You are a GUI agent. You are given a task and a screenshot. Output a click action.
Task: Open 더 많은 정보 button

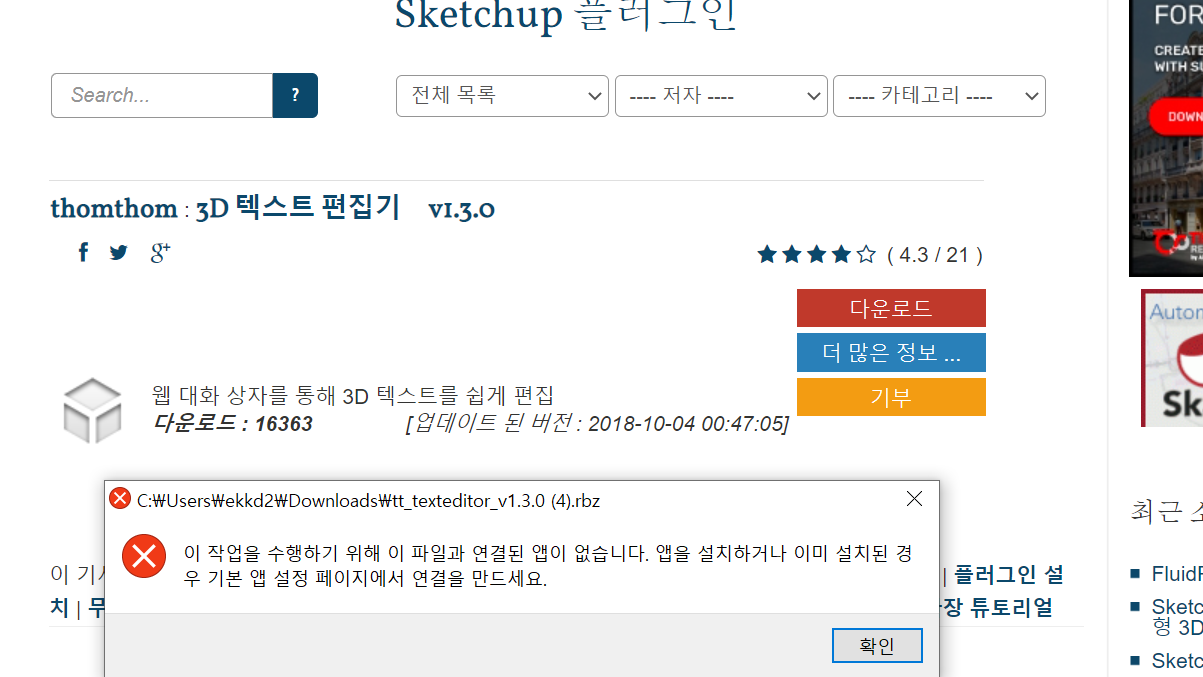[891, 353]
